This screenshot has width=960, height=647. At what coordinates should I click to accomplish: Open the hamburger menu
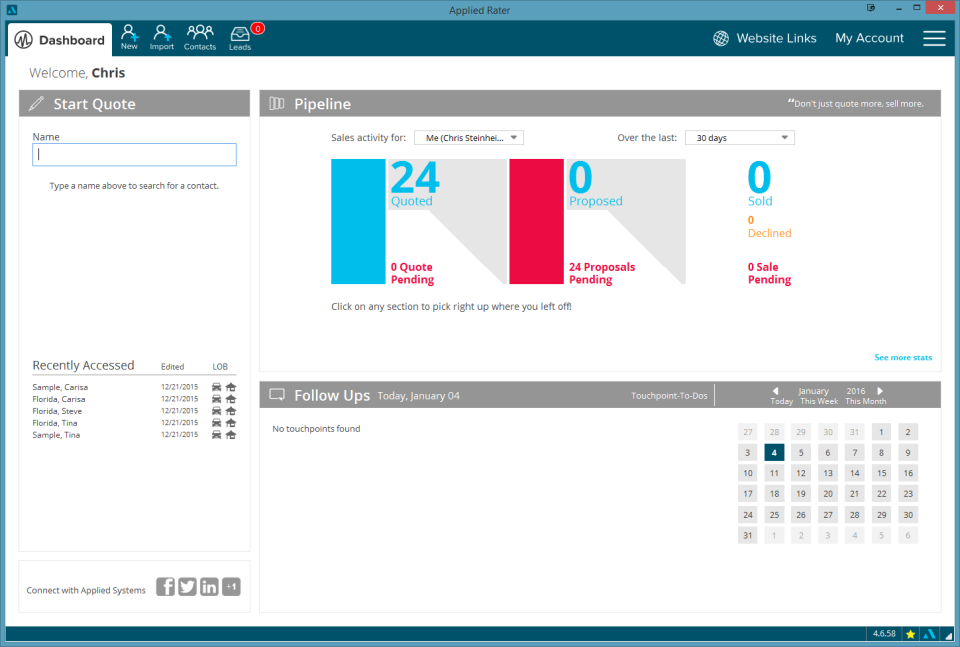934,38
